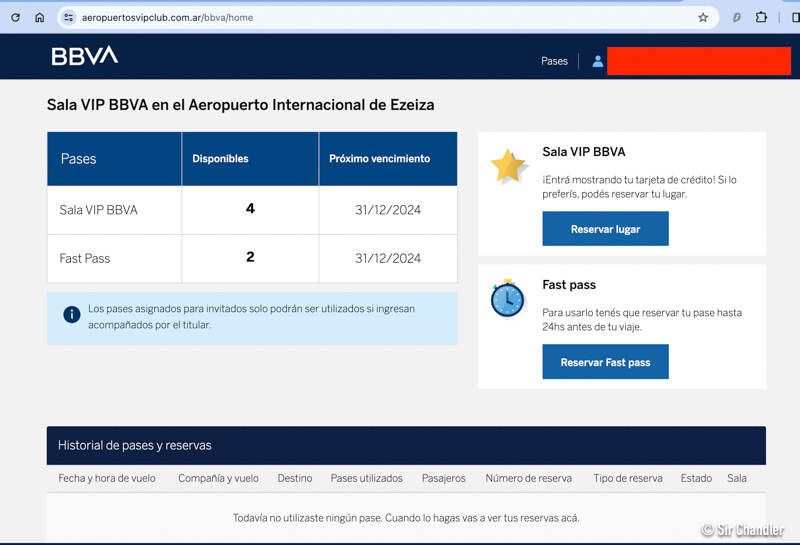Open the browser extensions puzzle icon
Viewport: 800px width, 545px height.
coord(761,17)
